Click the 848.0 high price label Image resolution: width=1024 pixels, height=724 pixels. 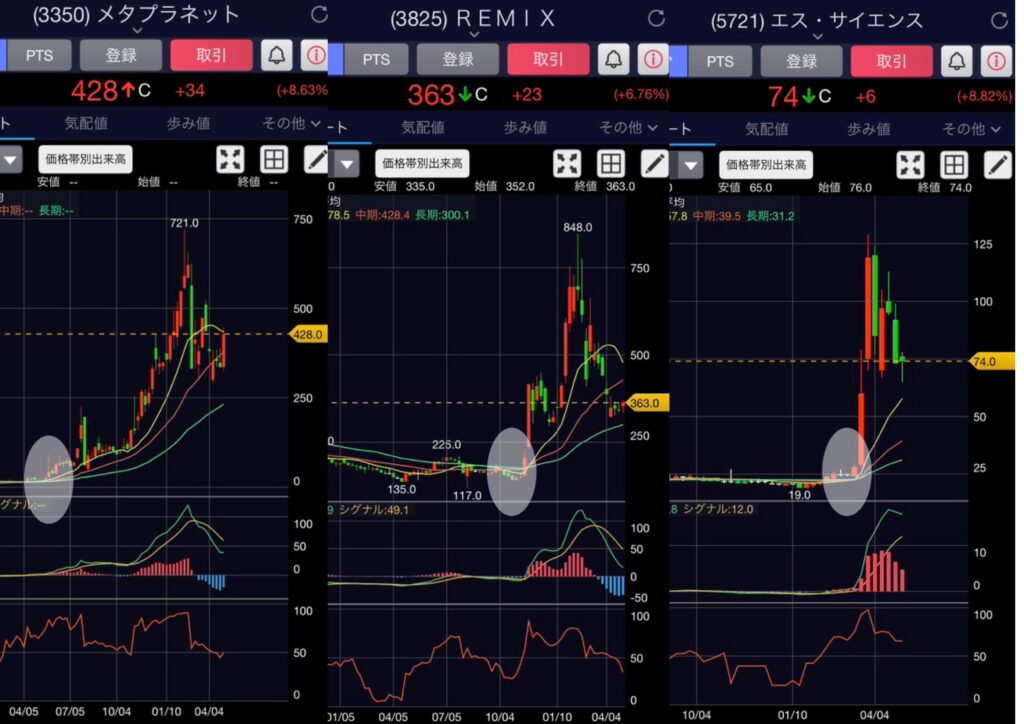pyautogui.click(x=578, y=227)
